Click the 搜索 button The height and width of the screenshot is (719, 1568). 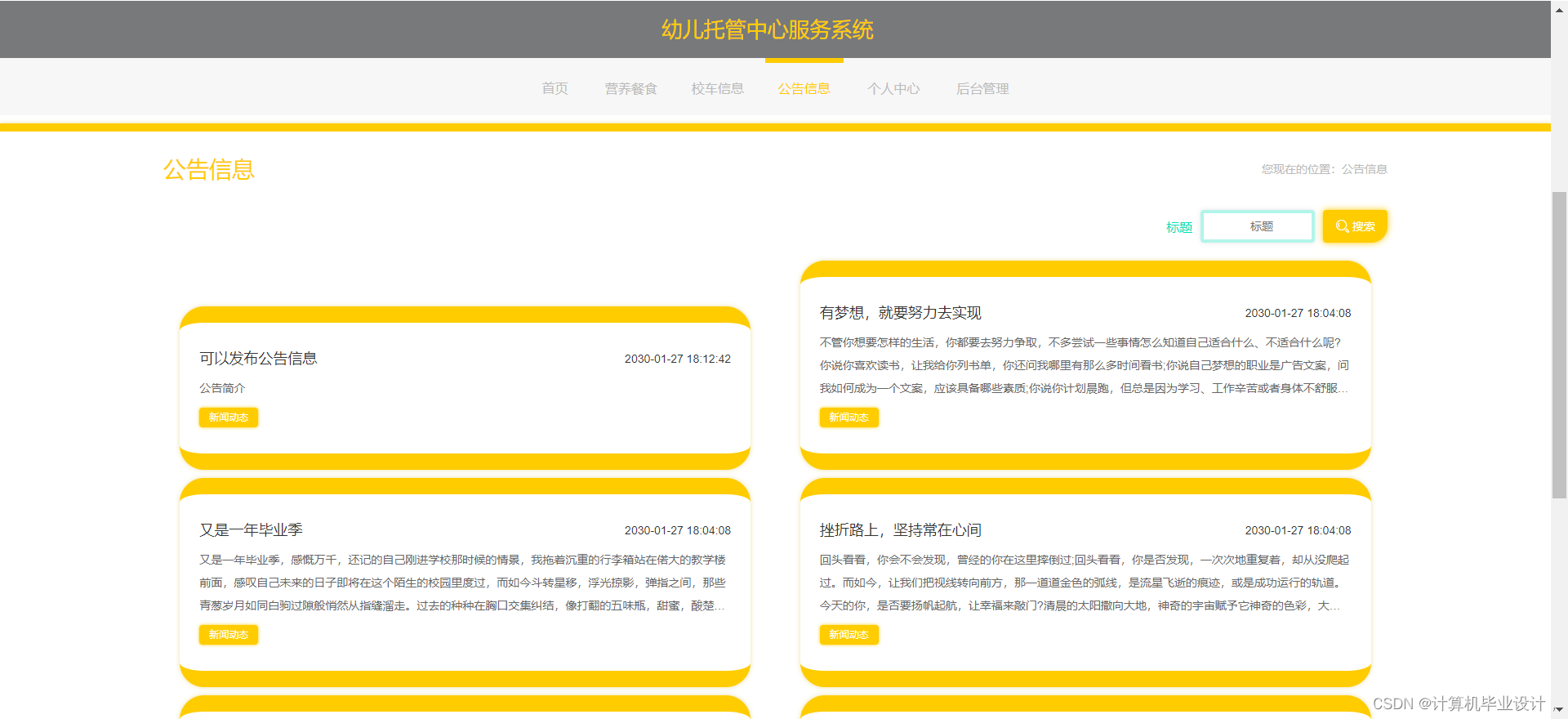(x=1355, y=226)
